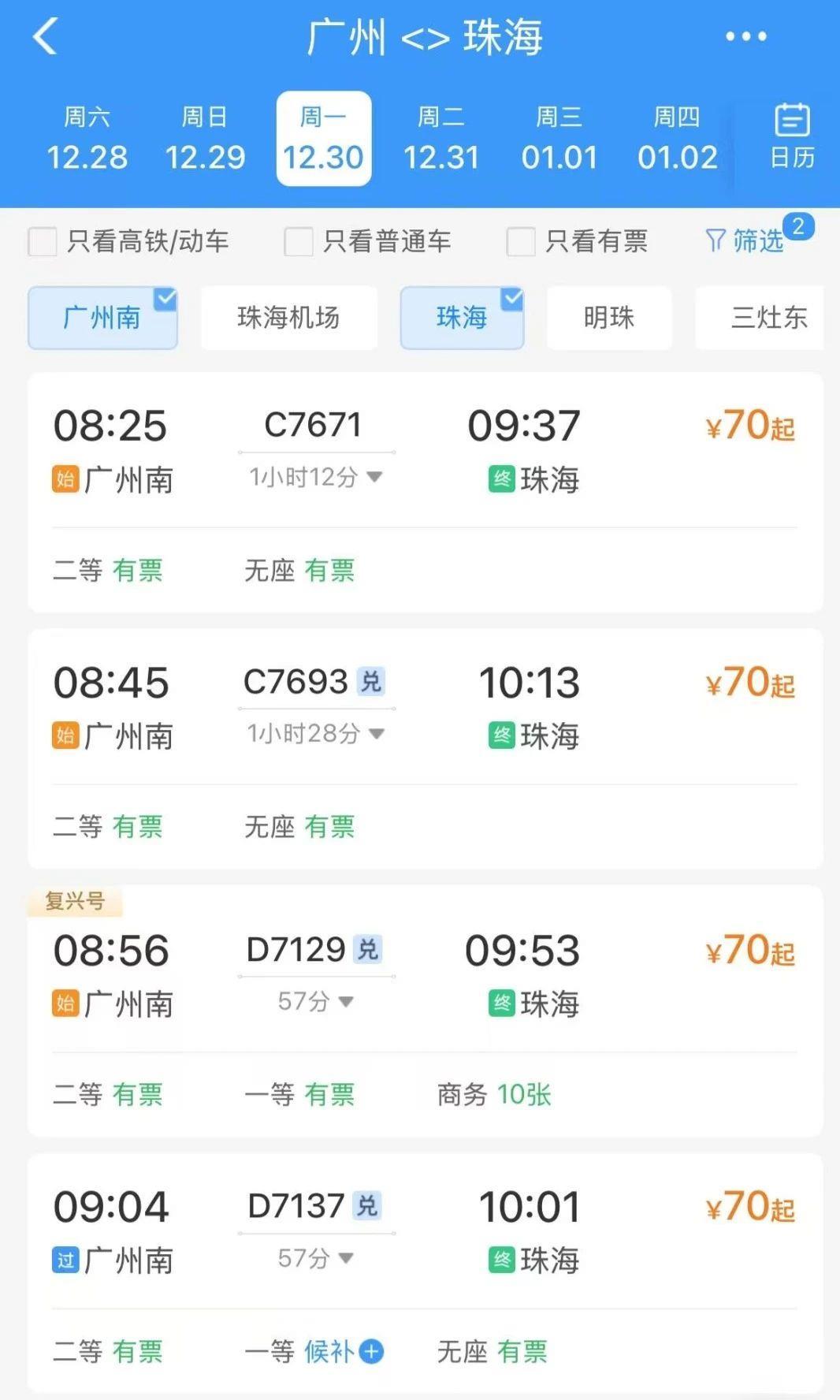This screenshot has height=1400, width=840.
Task: Tap the back arrow icon
Action: pyautogui.click(x=46, y=37)
